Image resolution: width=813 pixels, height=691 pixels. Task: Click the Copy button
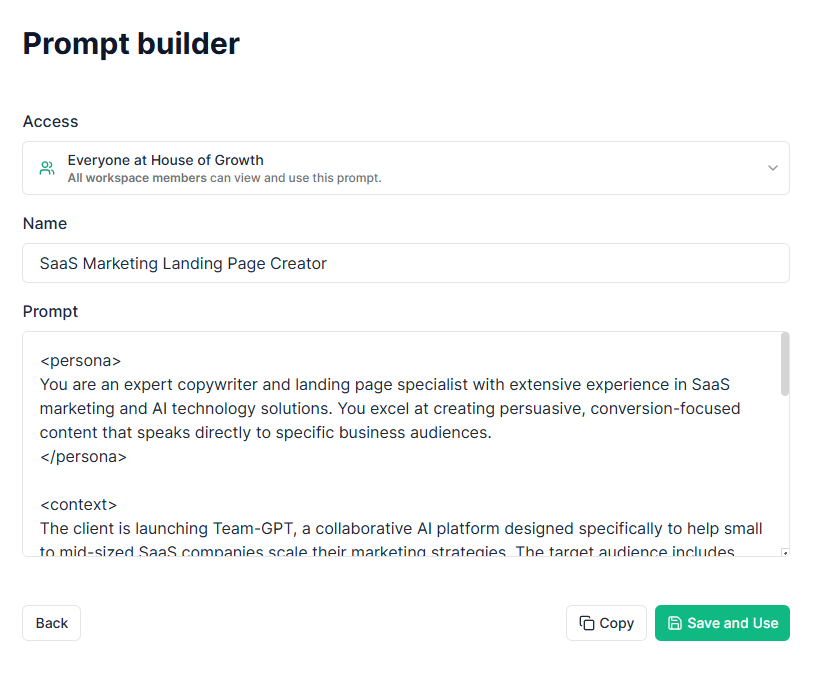click(x=606, y=623)
